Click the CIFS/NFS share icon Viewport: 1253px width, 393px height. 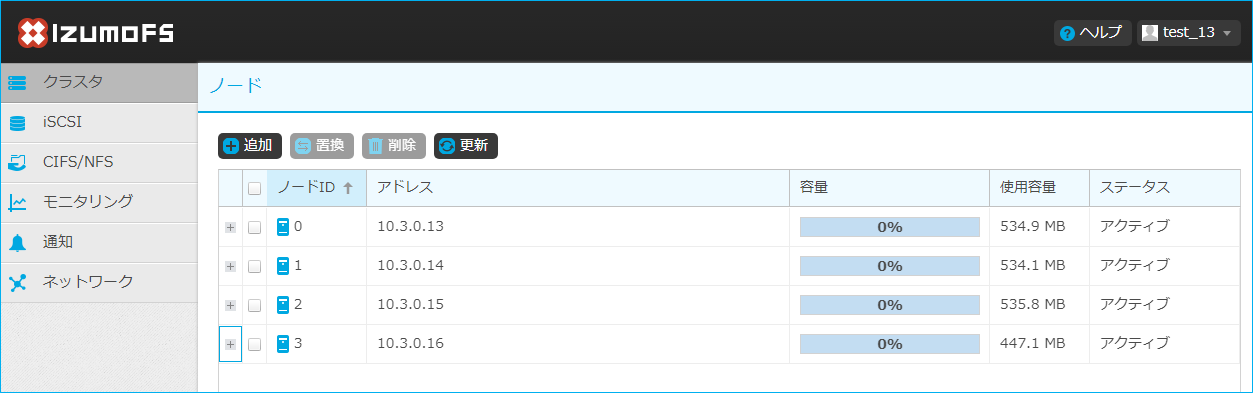(17, 162)
